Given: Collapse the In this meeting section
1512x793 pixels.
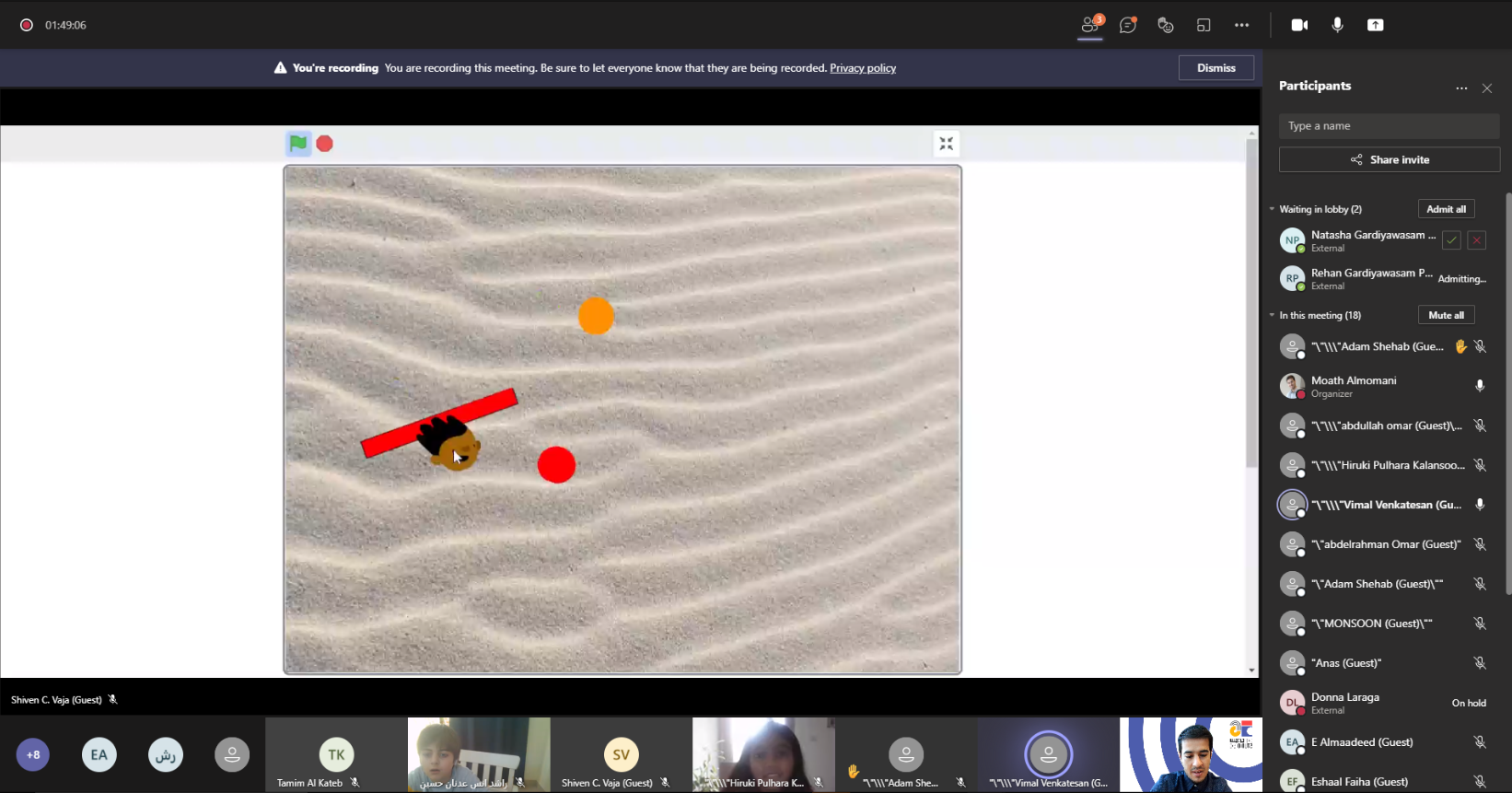Looking at the screenshot, I should coord(1272,315).
